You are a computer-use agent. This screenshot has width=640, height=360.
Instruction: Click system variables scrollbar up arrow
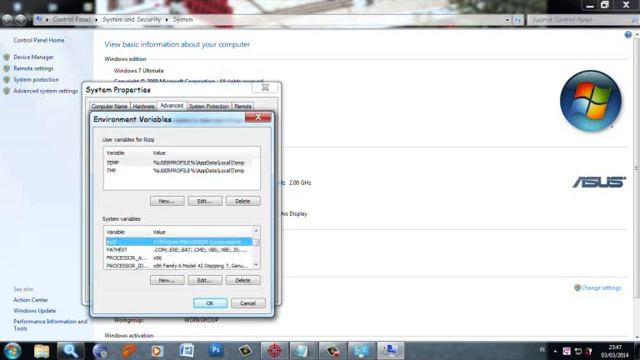(x=256, y=231)
